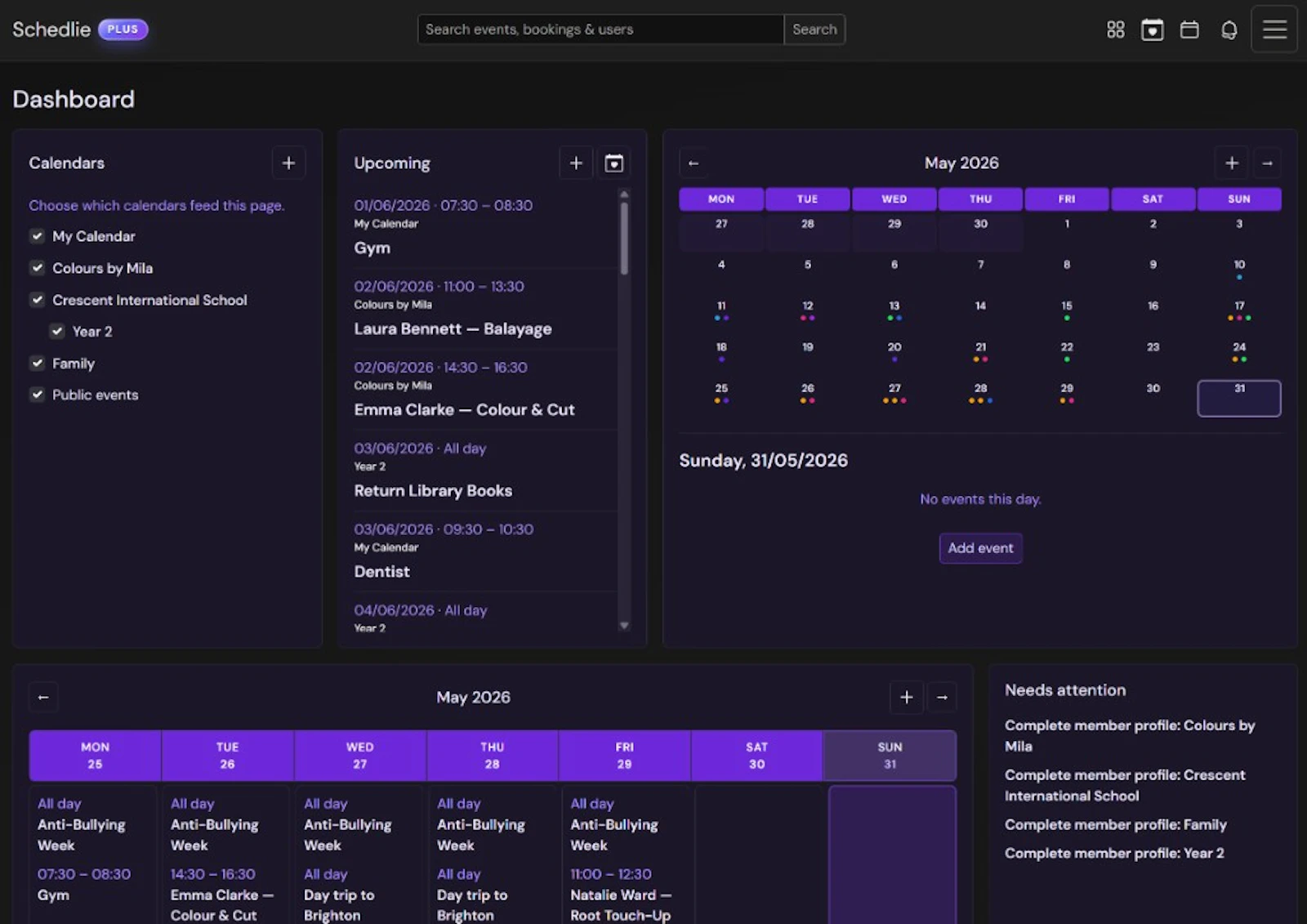Screen dimensions: 1307x924
Task: Select TUE 26 week header
Action: [x=227, y=756]
